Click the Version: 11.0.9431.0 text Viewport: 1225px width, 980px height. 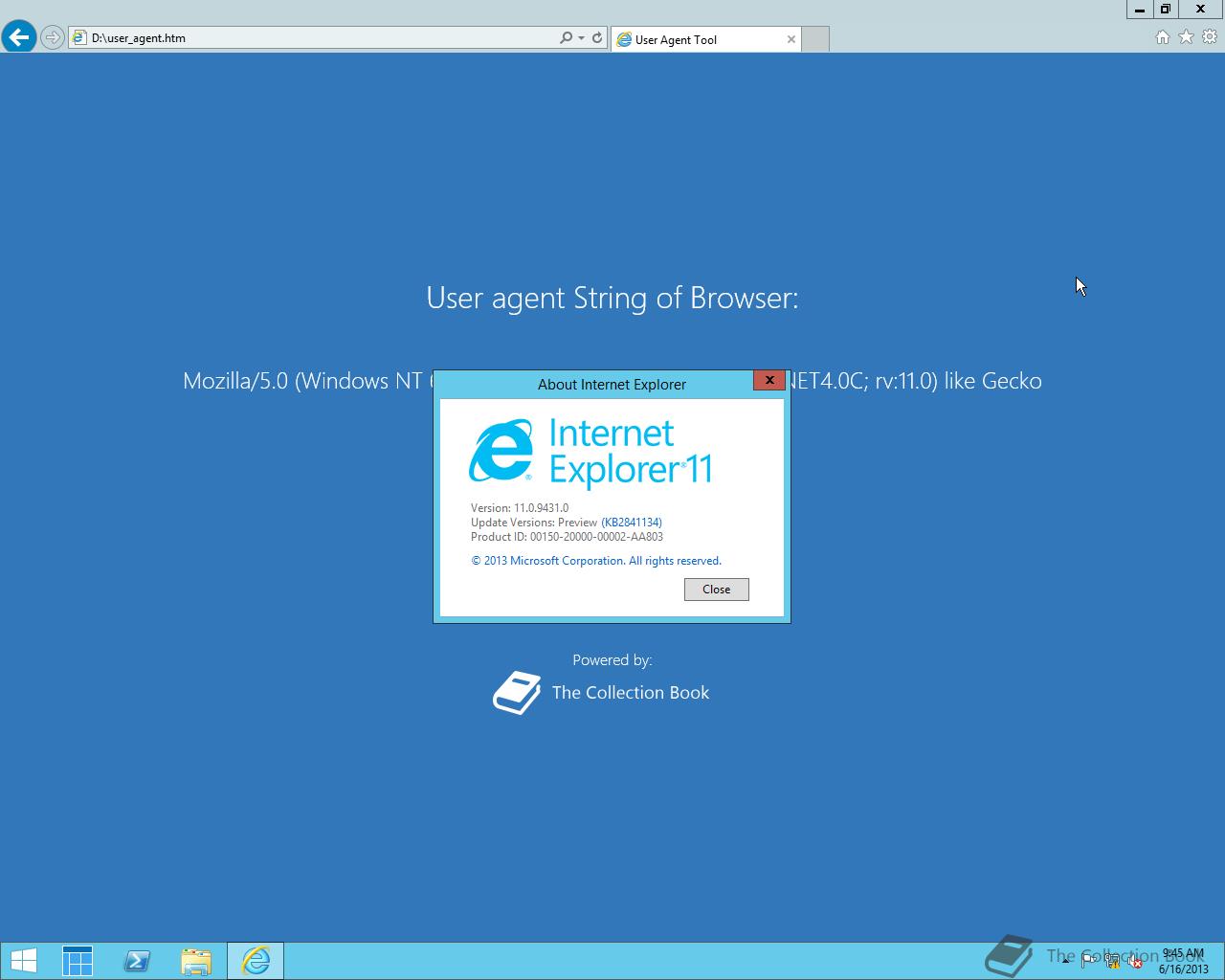tap(520, 508)
